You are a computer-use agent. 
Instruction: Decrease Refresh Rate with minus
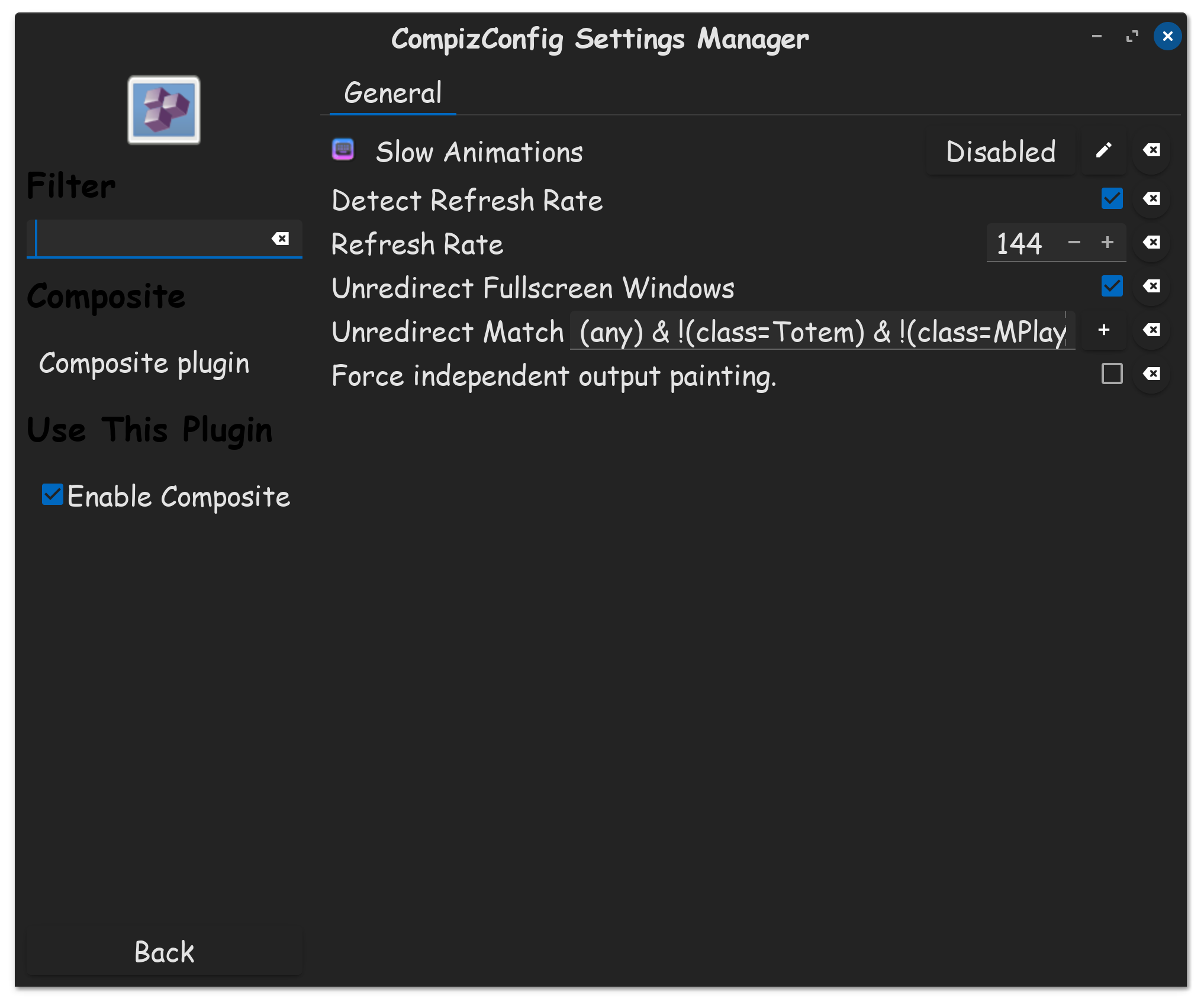tap(1074, 243)
